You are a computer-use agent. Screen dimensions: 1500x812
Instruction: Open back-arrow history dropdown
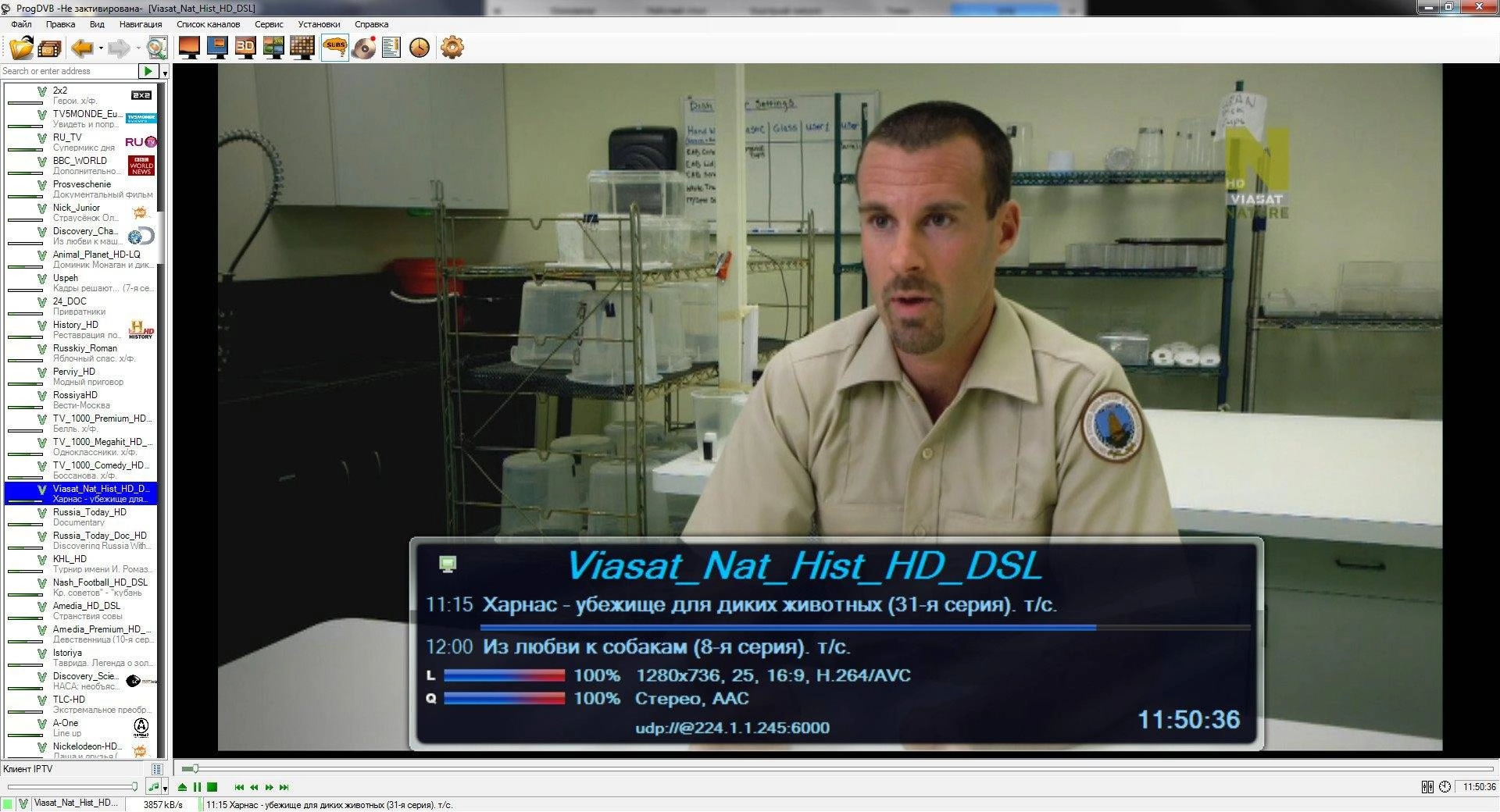[101, 48]
